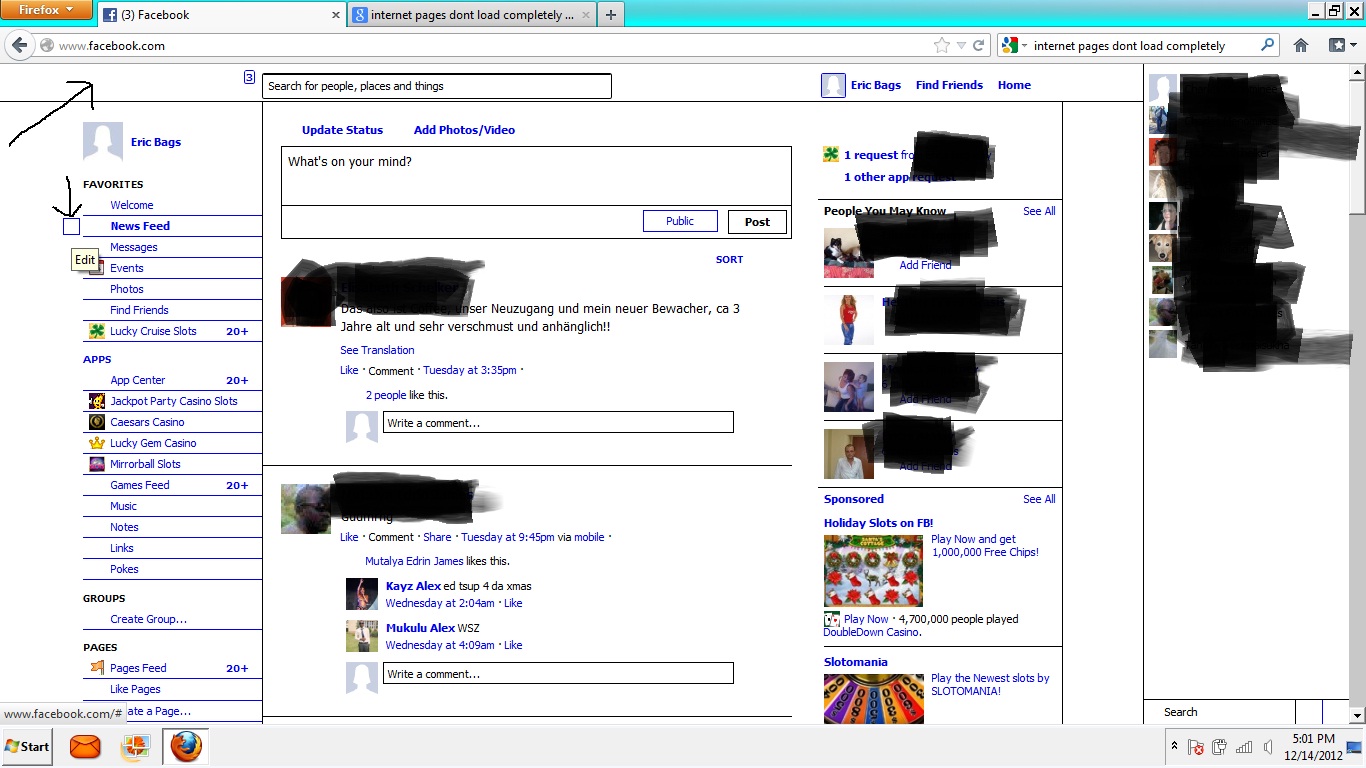Open Kayz Alex commenter profile picture

[362, 594]
